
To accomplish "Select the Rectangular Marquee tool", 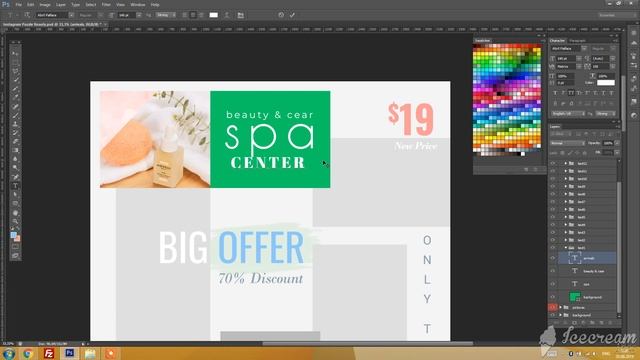I will [15, 62].
